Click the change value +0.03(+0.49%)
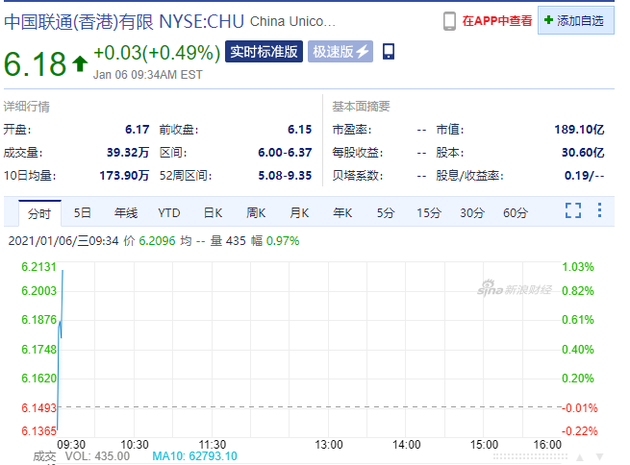The height and width of the screenshot is (465, 630). coord(157,53)
